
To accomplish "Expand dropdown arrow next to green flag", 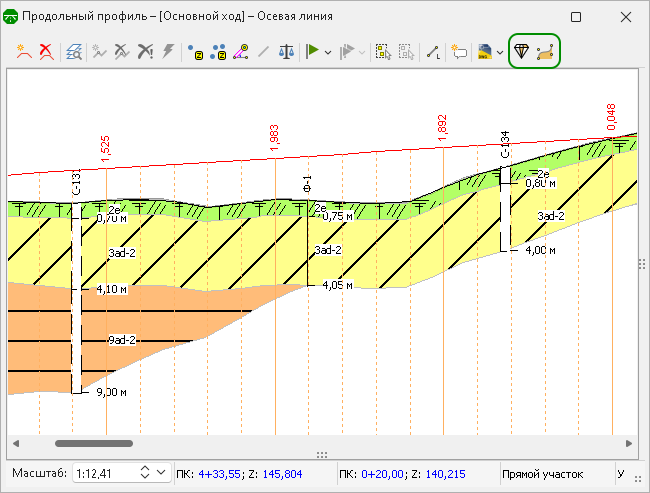I will click(328, 52).
